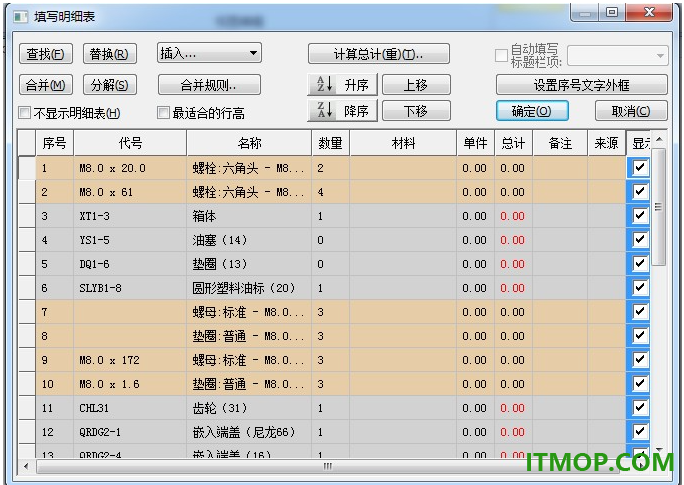
Task: Click the 名称 column header
Action: pos(249,143)
